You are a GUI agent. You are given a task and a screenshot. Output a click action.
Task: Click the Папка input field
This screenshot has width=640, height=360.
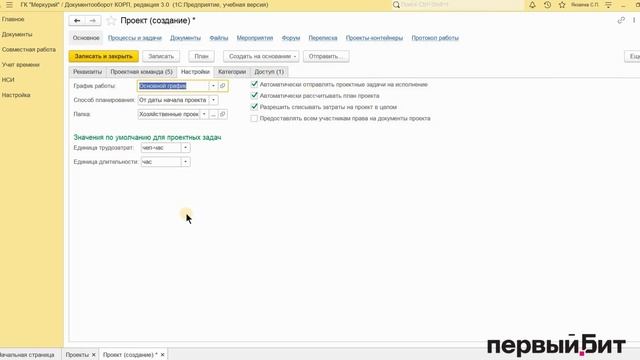pyautogui.click(x=169, y=114)
